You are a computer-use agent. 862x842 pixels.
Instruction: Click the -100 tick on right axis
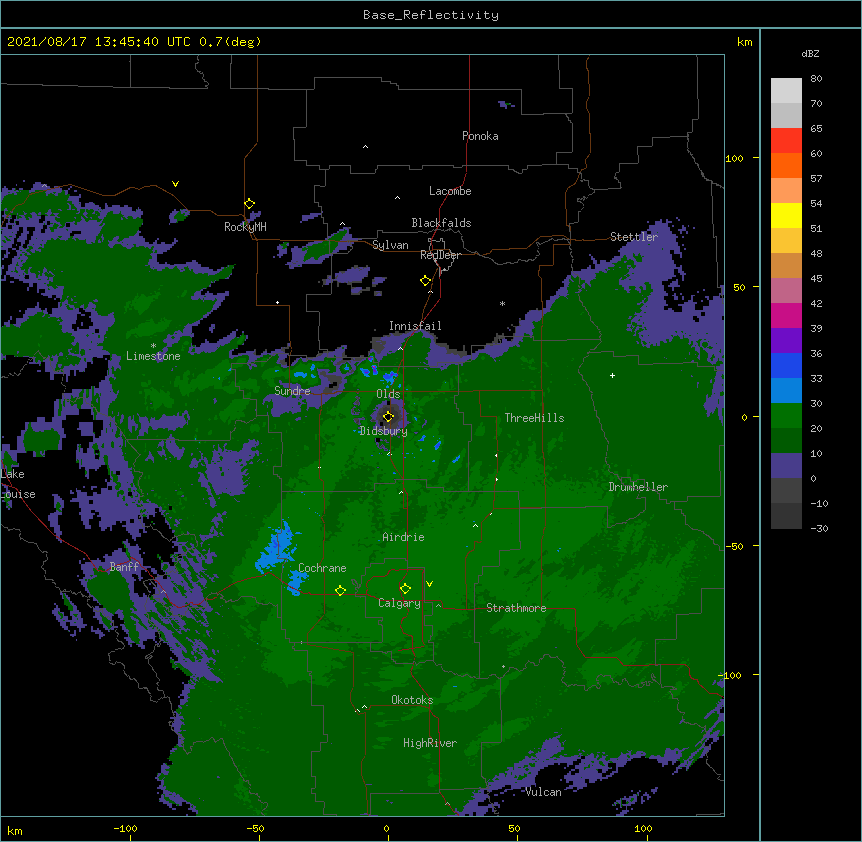(731, 675)
